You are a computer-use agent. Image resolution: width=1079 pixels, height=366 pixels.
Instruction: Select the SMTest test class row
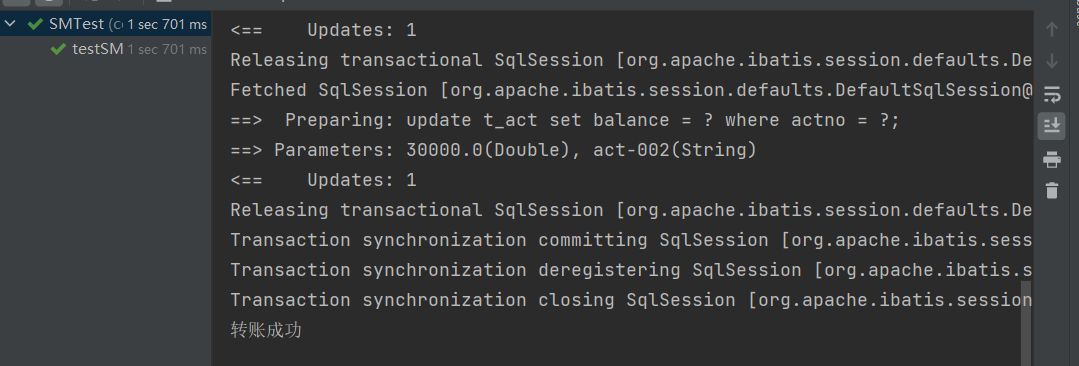tap(105, 24)
